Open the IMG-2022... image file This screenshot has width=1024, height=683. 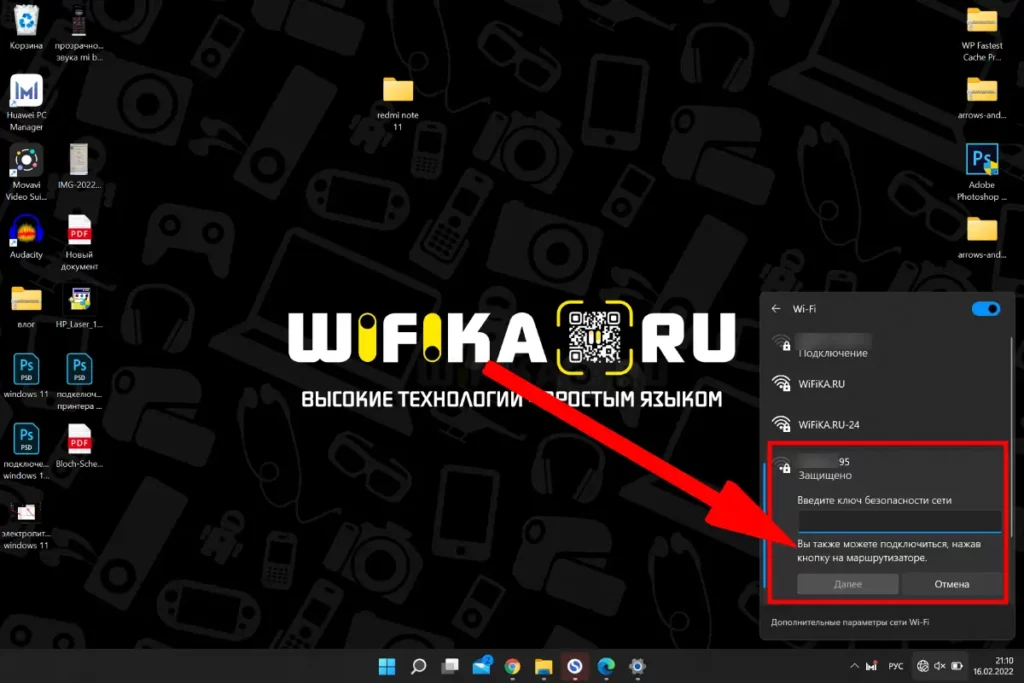coord(79,167)
